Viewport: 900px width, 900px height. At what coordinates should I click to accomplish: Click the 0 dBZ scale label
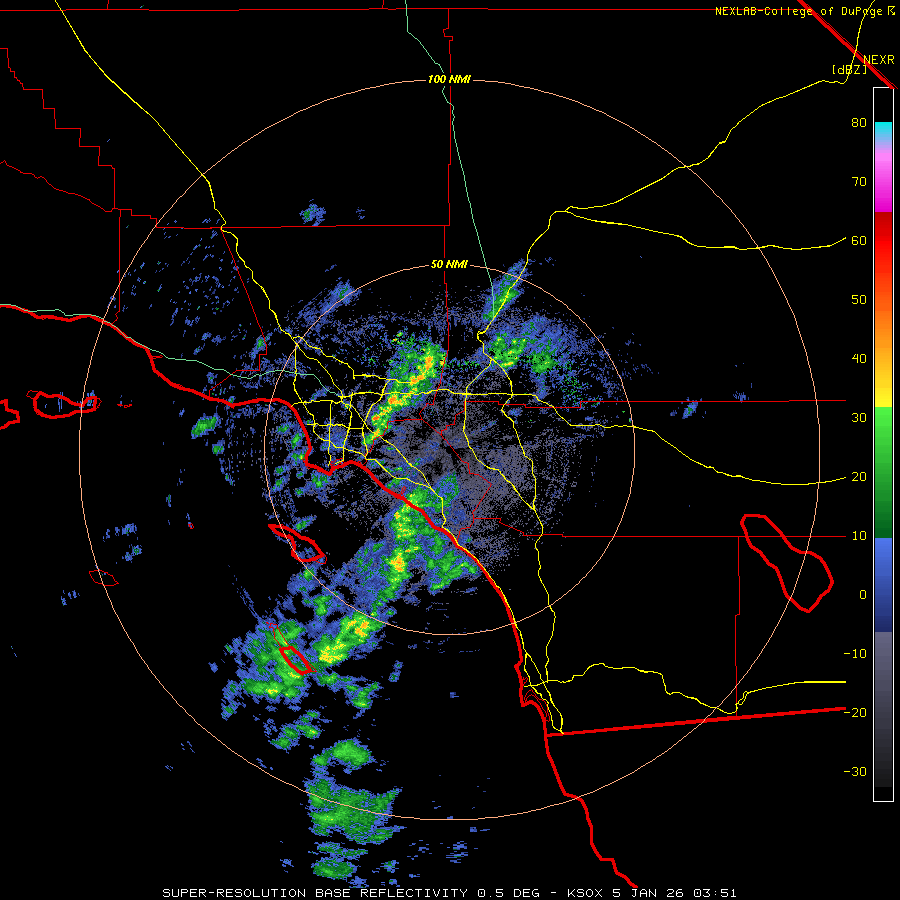pos(863,595)
